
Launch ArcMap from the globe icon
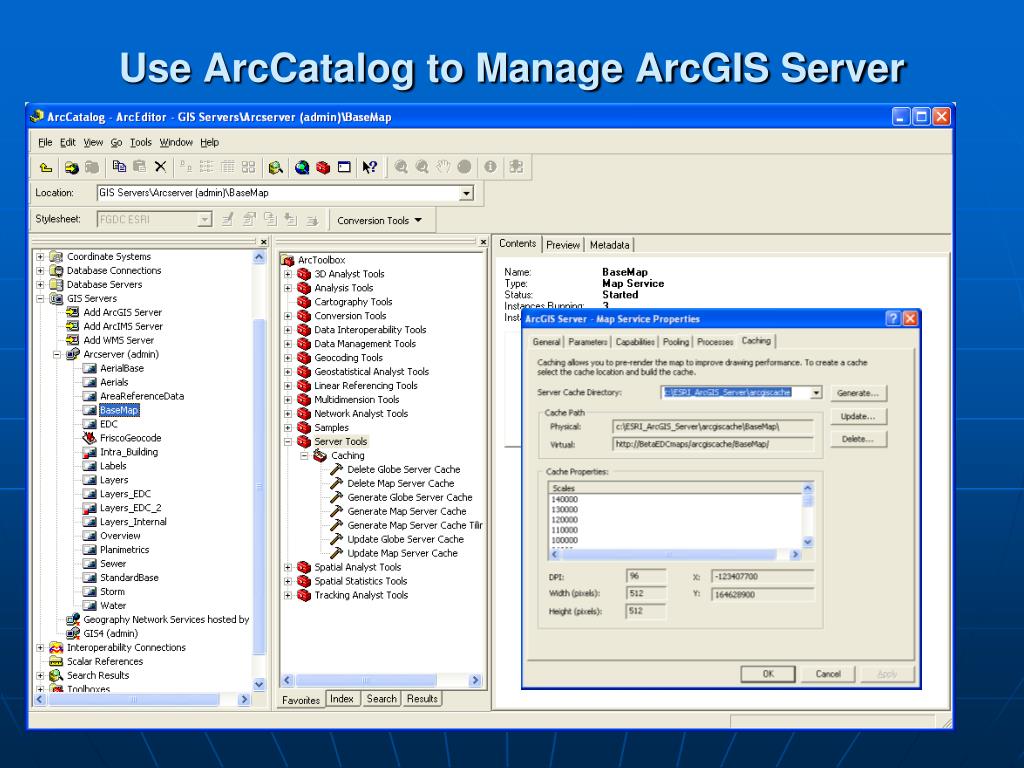(x=302, y=168)
